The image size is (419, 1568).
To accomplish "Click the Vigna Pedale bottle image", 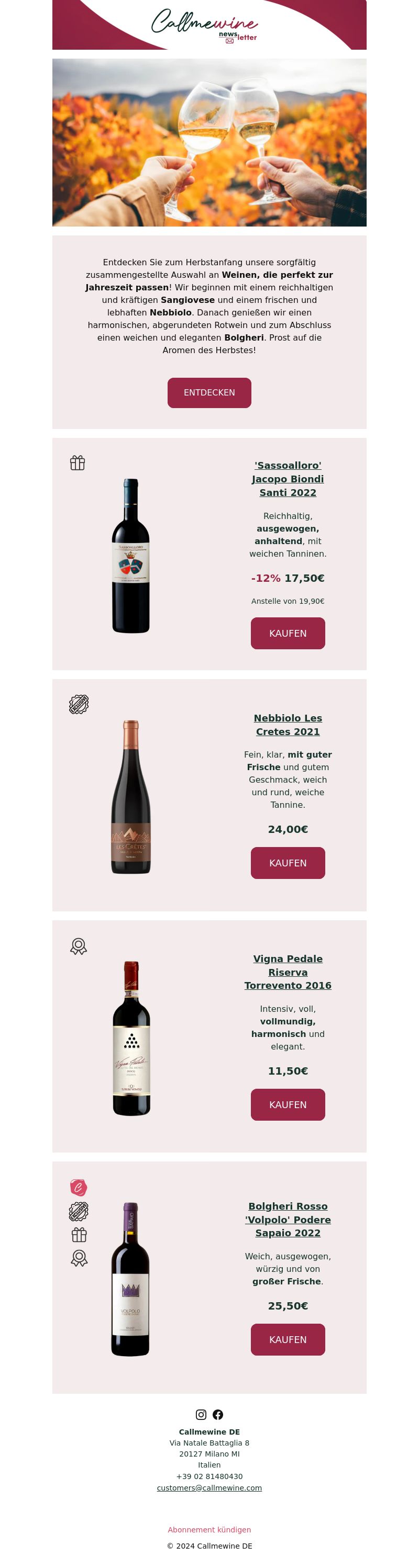I will pos(131,1038).
